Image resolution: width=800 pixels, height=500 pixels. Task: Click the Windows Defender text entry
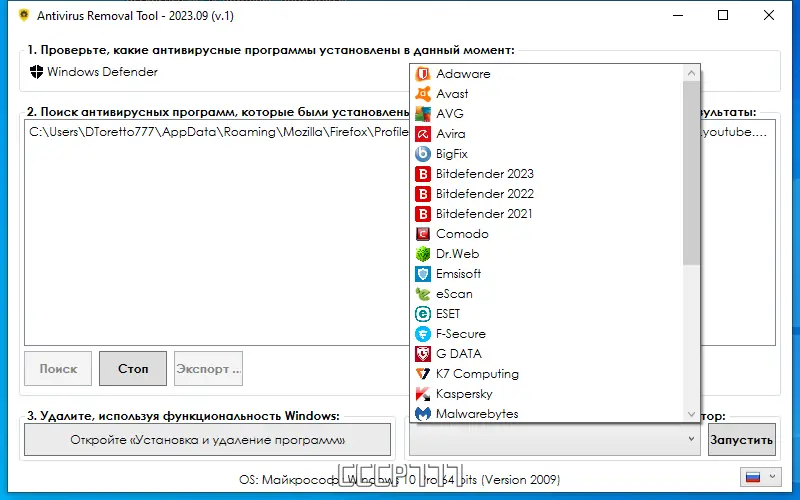102,72
